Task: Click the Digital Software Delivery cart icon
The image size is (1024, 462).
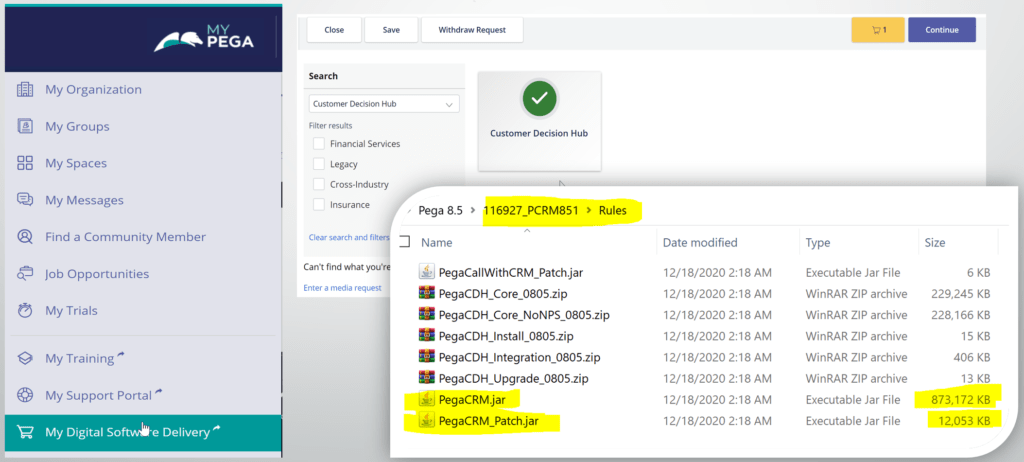Action: pyautogui.click(x=25, y=432)
